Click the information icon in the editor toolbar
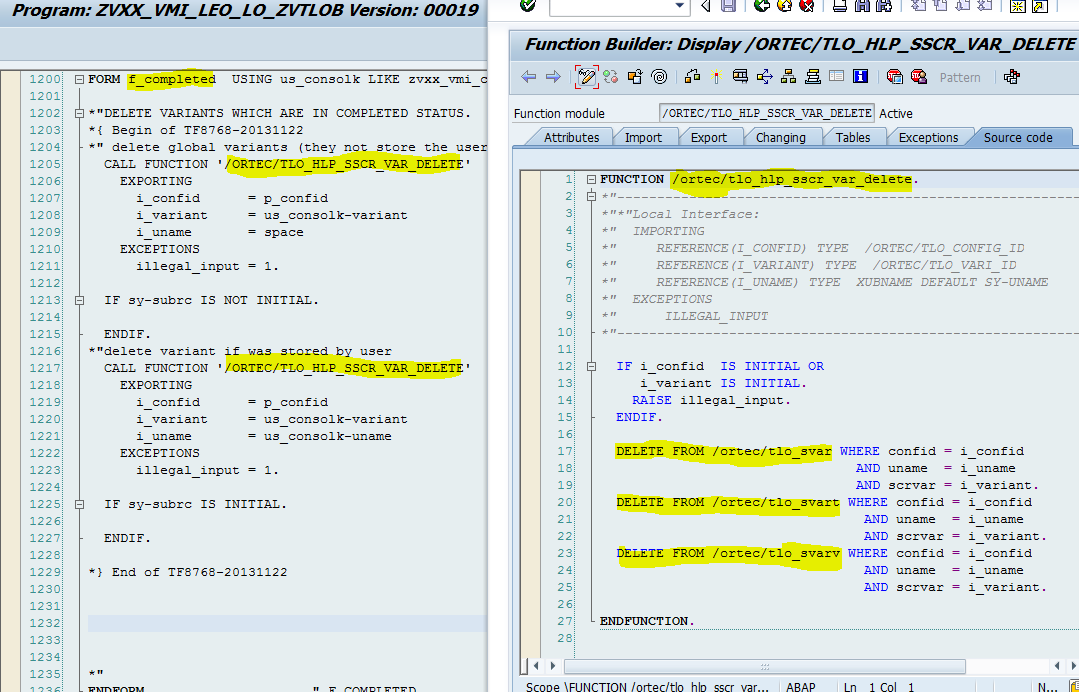This screenshot has width=1079, height=692. pos(858,75)
